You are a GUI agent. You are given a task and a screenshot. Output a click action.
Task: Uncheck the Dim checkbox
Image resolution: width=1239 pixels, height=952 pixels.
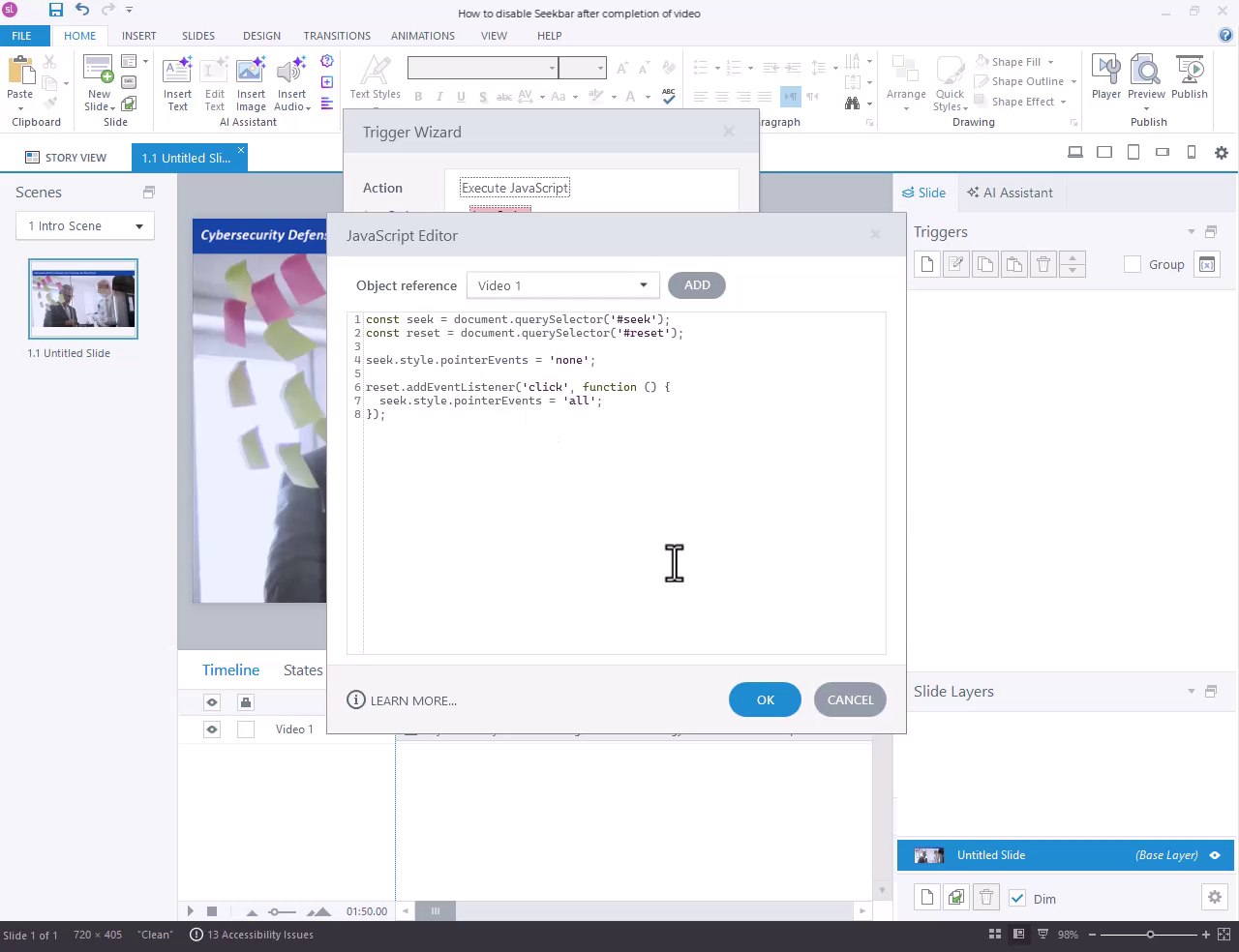click(x=1017, y=899)
